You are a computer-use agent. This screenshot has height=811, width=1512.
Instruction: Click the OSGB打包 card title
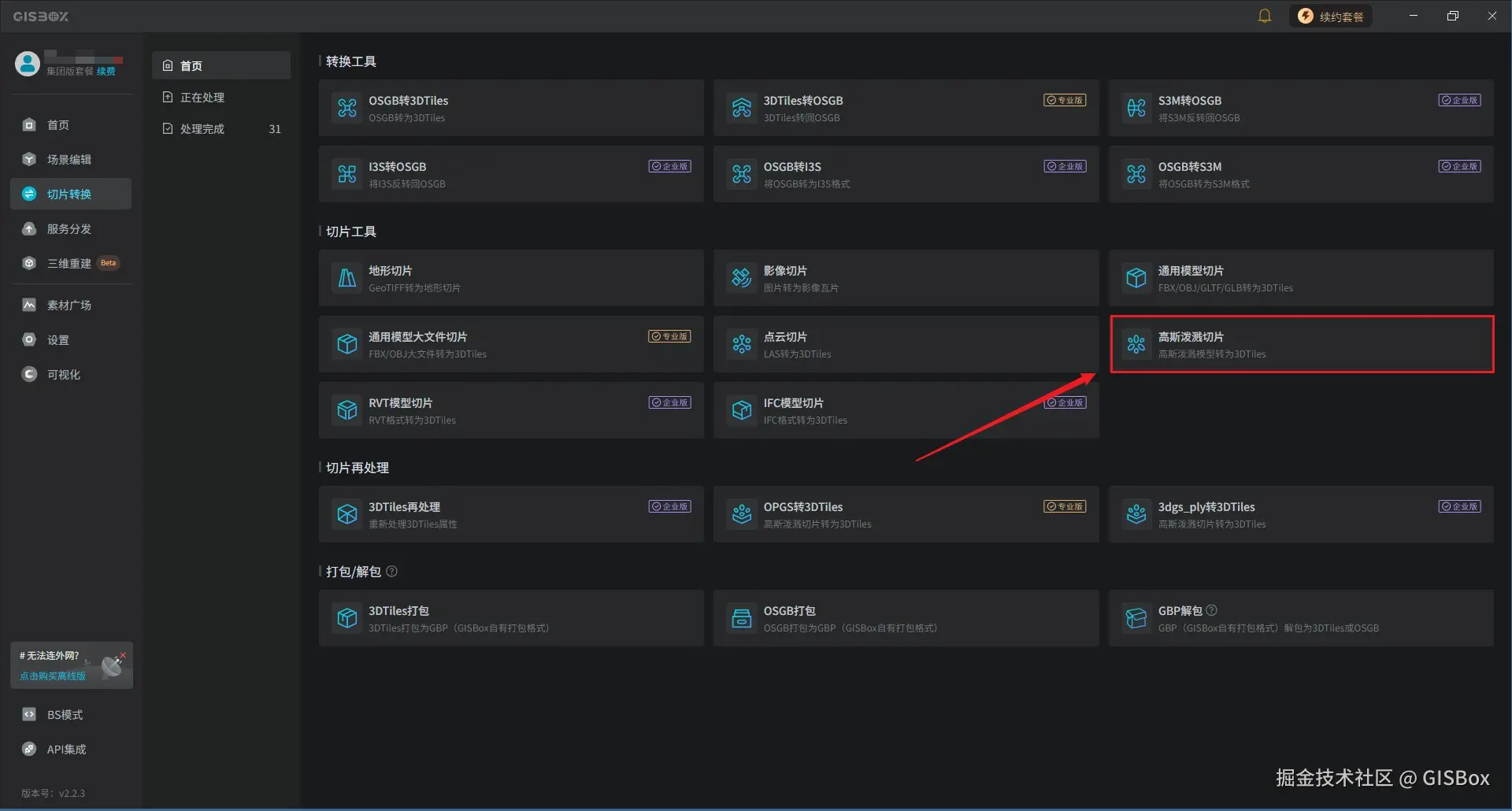pyautogui.click(x=790, y=610)
